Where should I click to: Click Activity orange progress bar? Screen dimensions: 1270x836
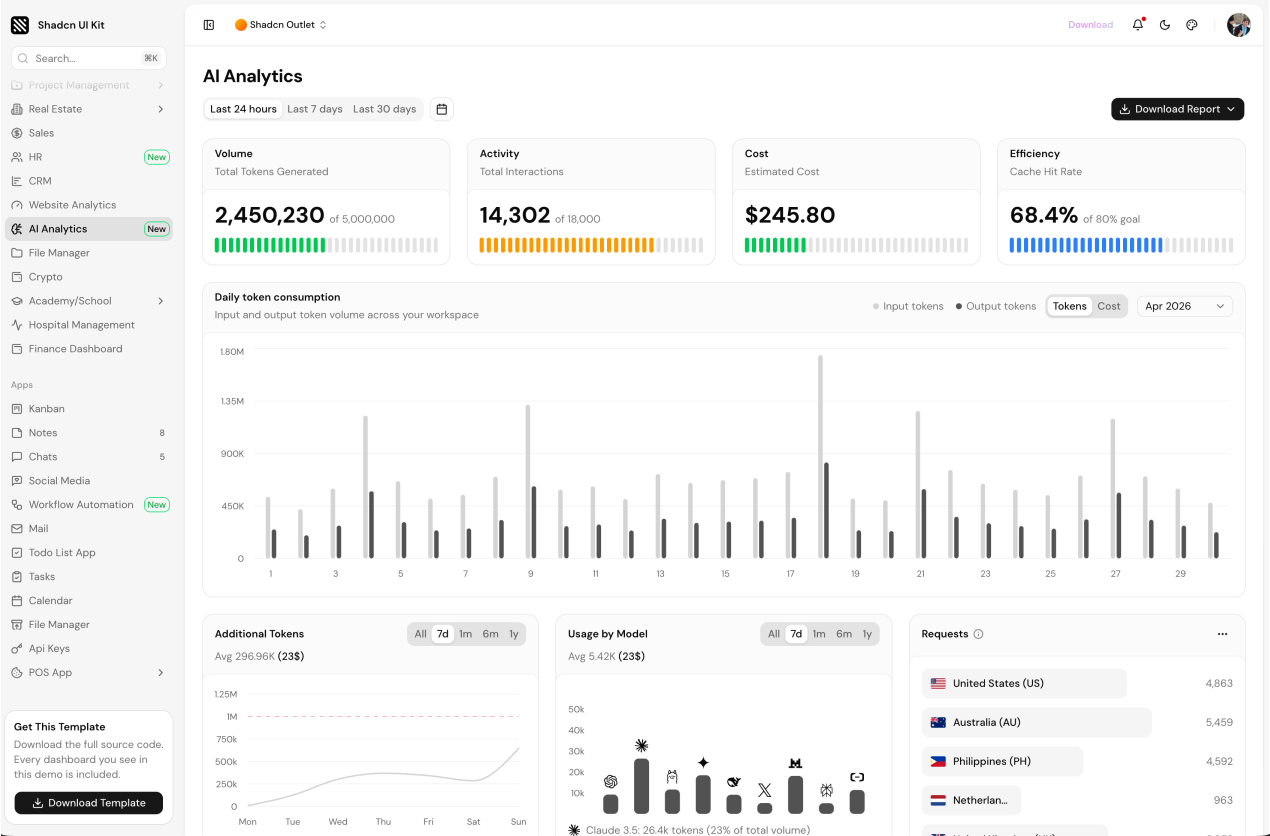[591, 245]
